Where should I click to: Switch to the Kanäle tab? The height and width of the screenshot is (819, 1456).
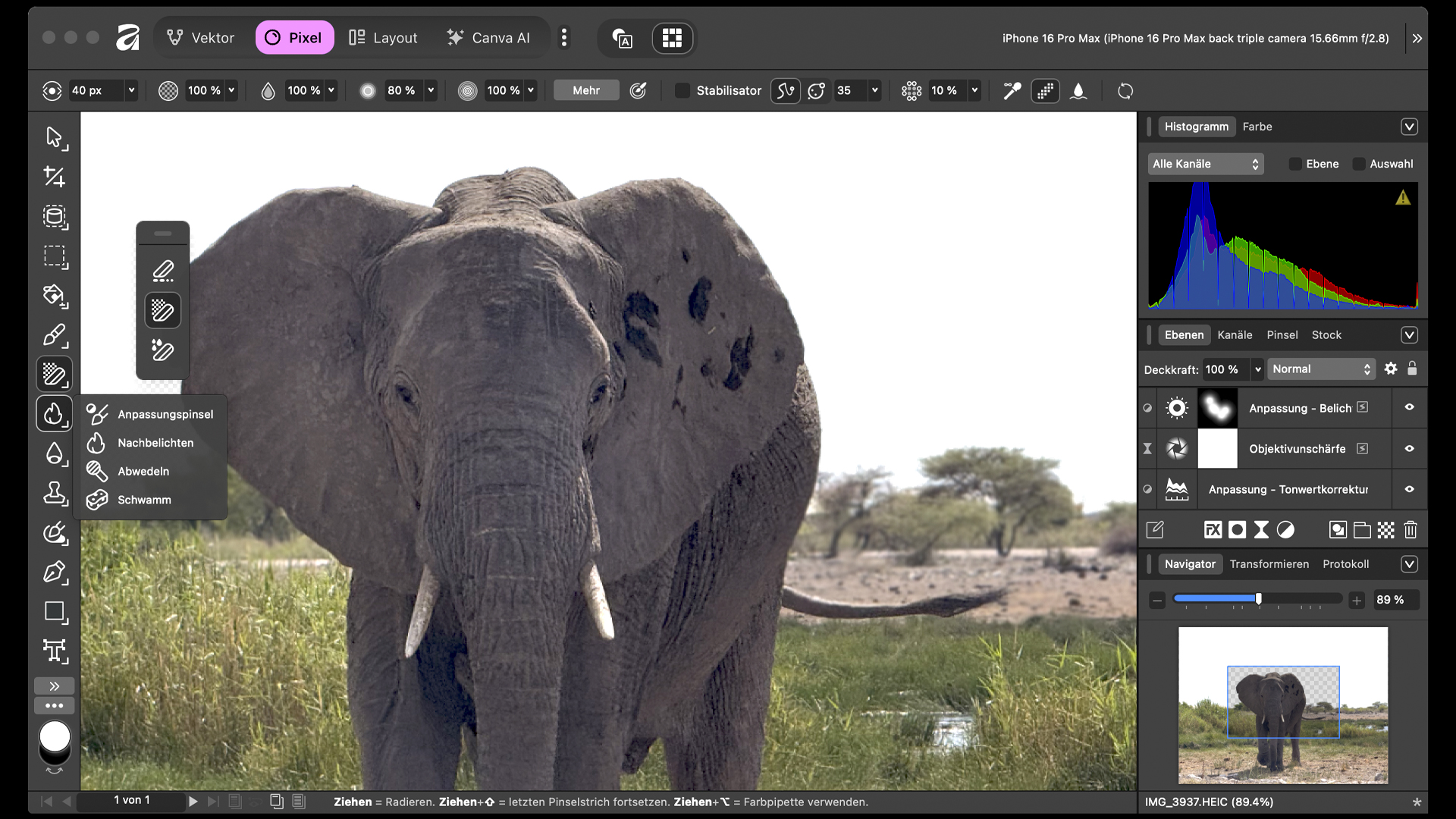1235,335
